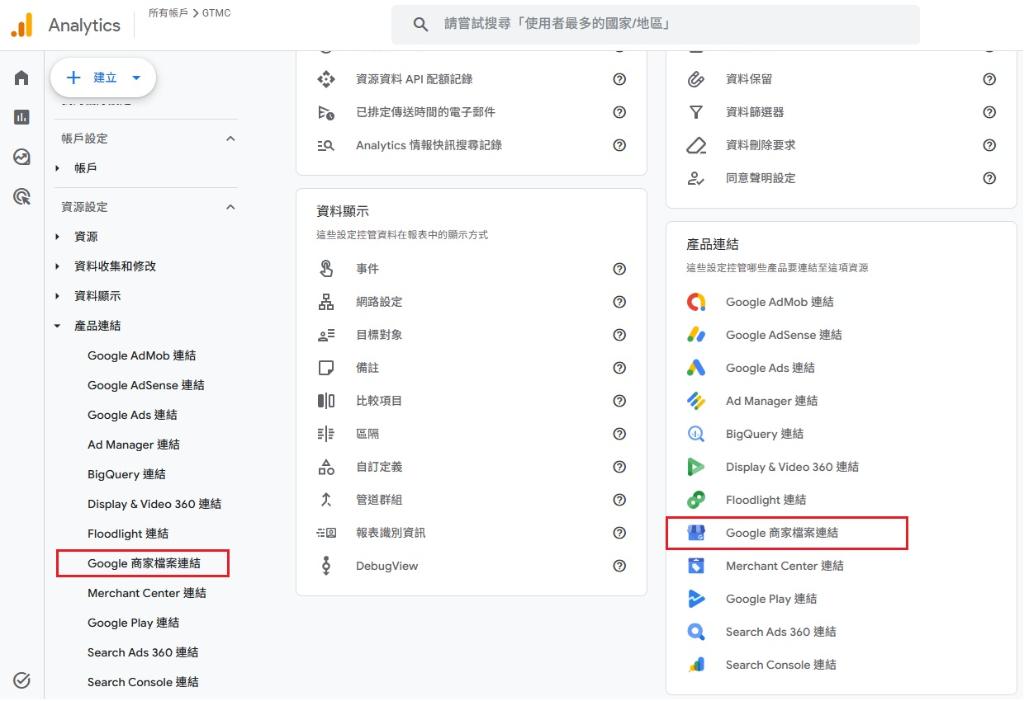Collapse the 帳戶設定 section
The width and height of the screenshot is (1024, 701).
pos(231,139)
